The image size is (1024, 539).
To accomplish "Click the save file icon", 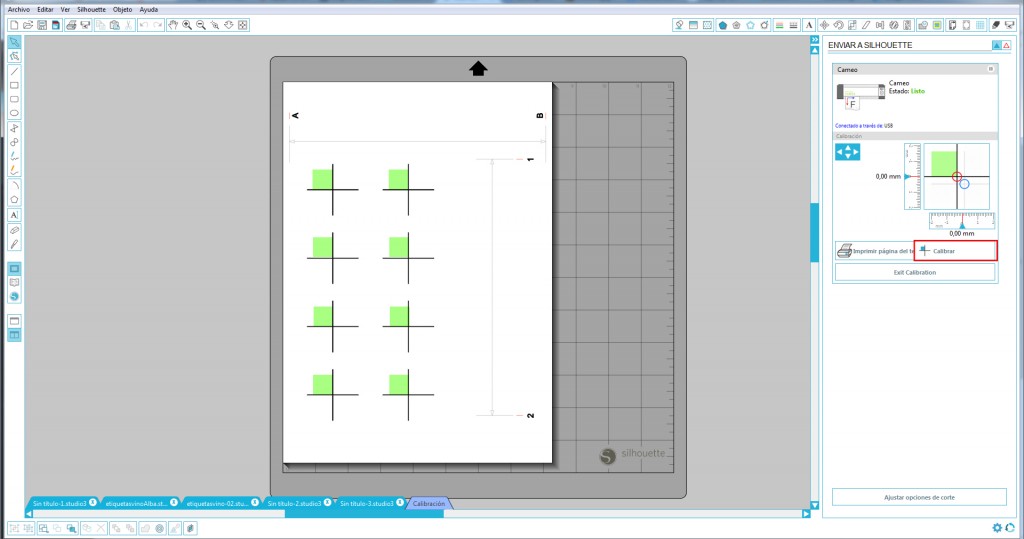I will click(42, 23).
